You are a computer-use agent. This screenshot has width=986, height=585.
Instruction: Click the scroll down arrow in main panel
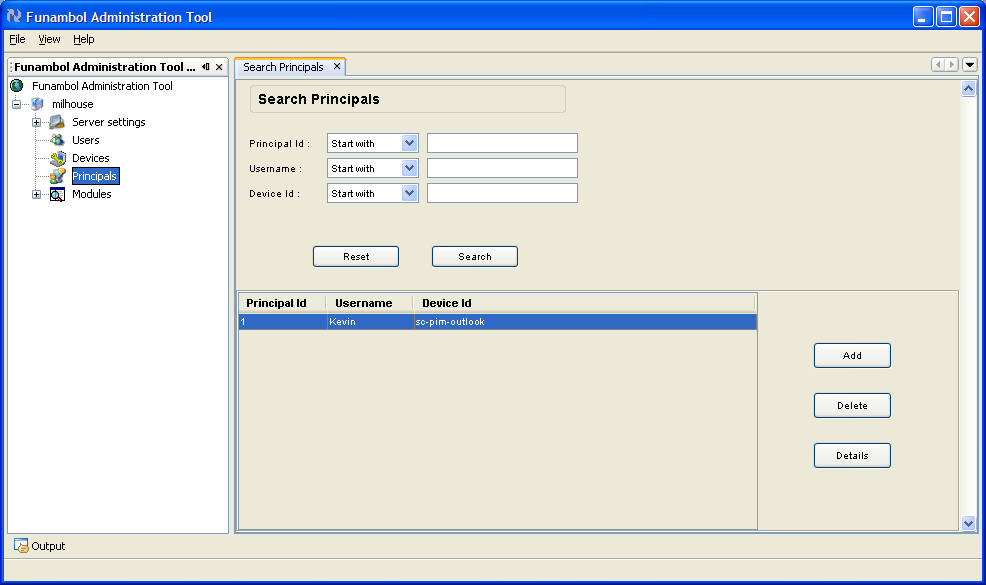[x=968, y=523]
